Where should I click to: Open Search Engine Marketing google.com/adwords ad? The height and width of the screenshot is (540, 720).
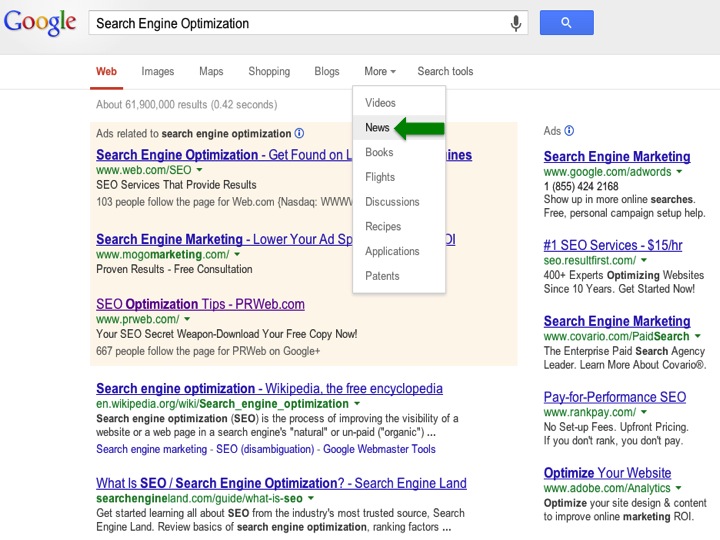pyautogui.click(x=617, y=157)
